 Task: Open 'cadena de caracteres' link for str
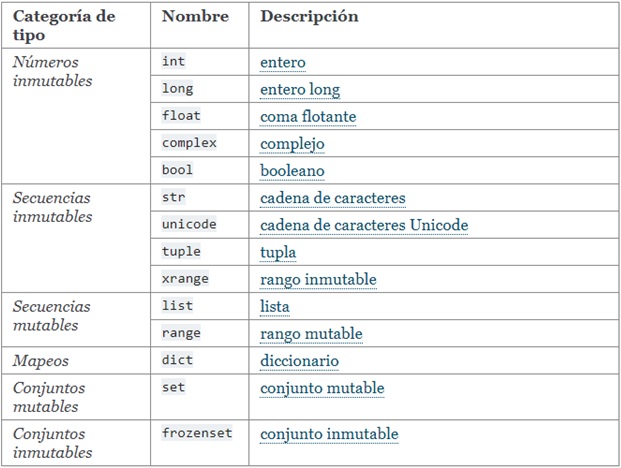tap(332, 198)
